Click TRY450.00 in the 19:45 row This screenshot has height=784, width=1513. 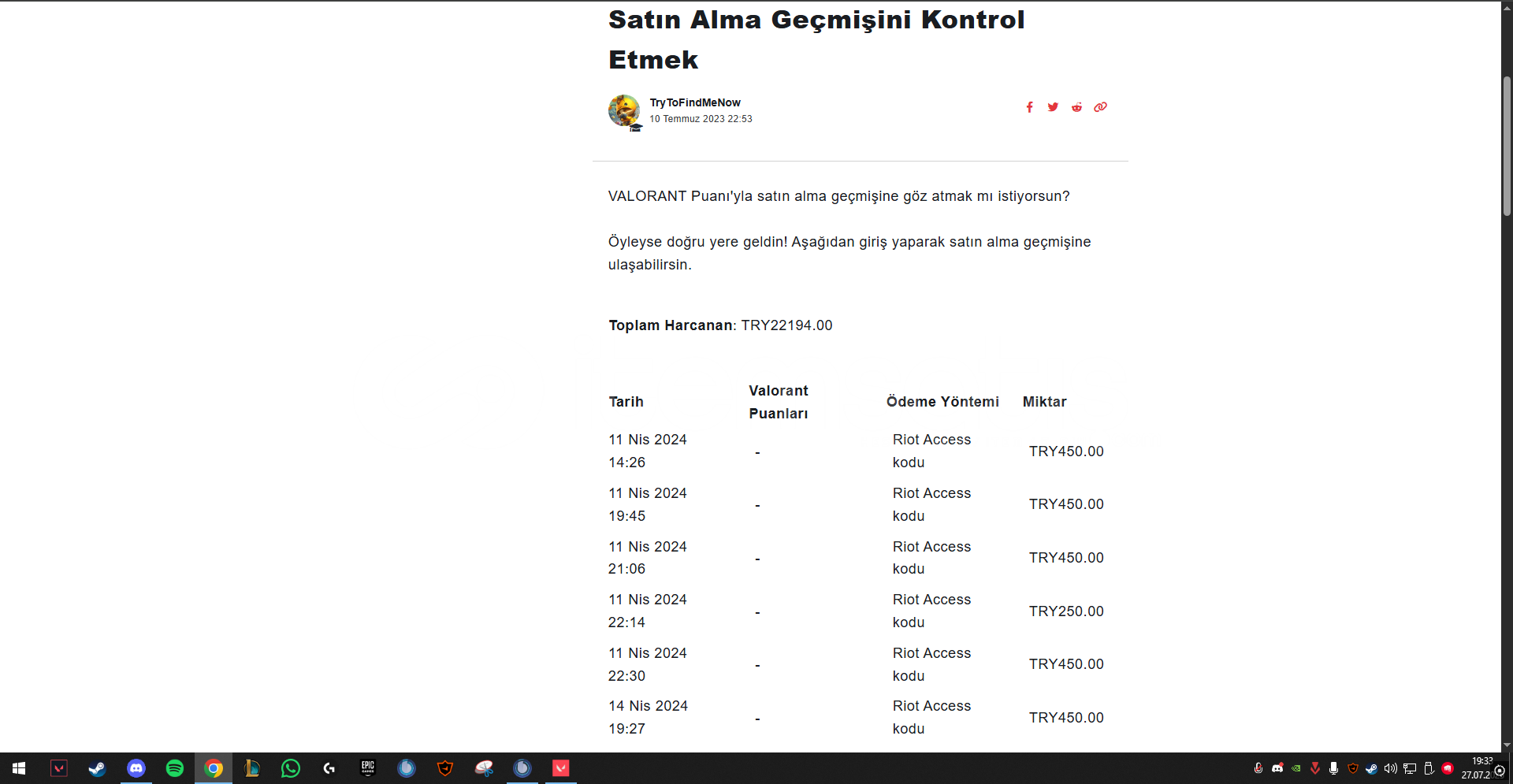(1066, 504)
